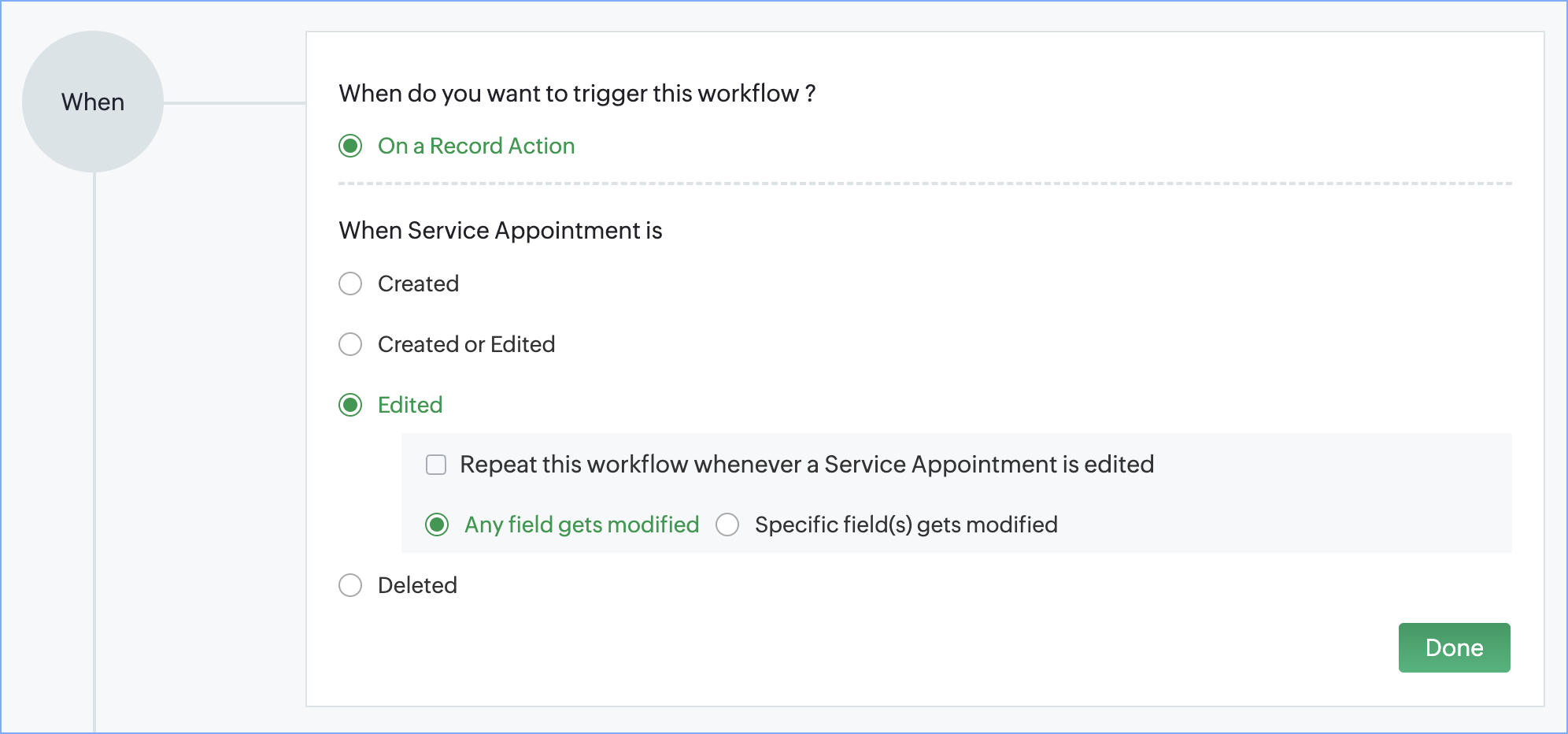1568x734 pixels.
Task: Click the "Created" label text
Action: point(418,284)
